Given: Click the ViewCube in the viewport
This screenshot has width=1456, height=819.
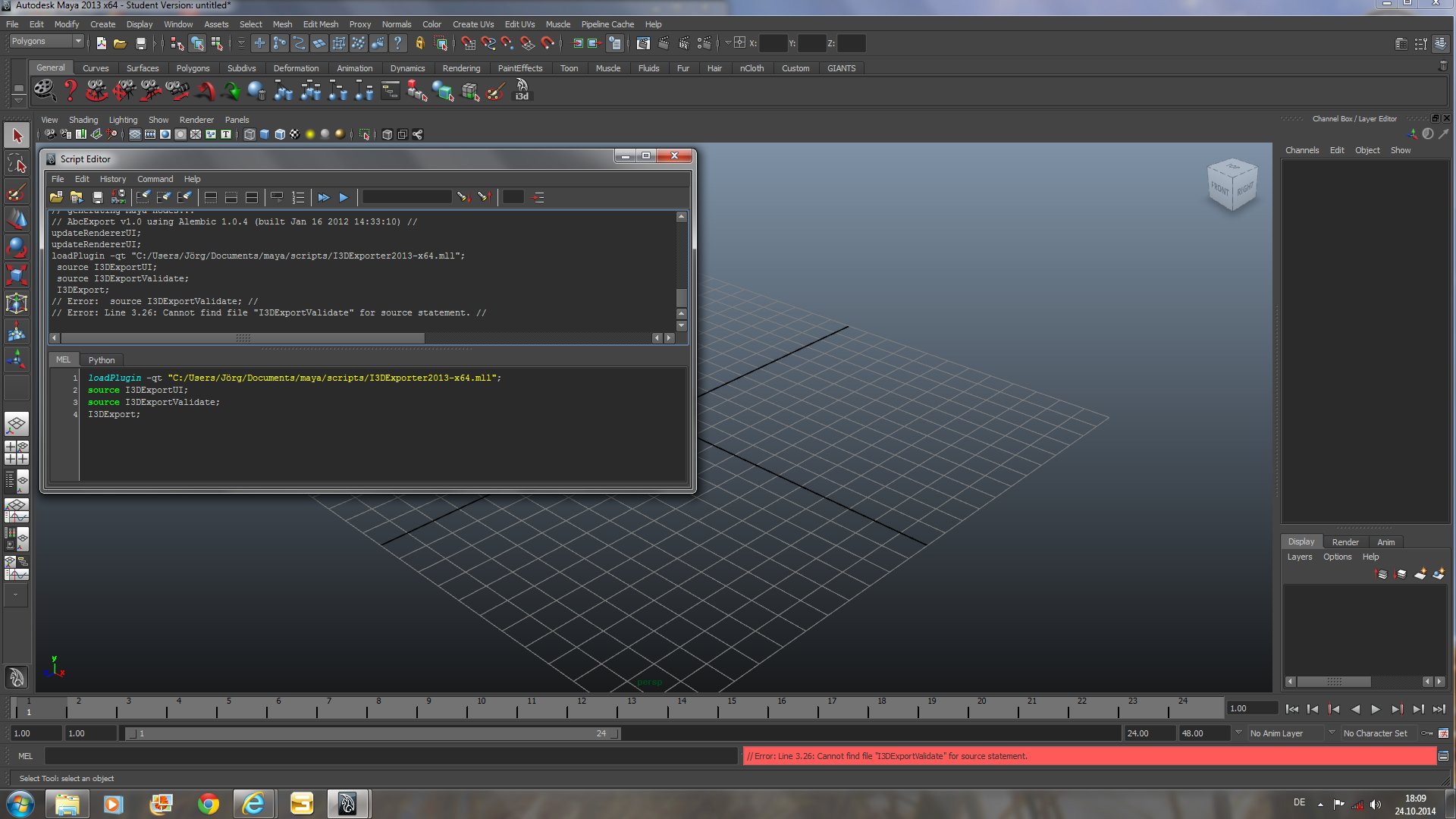Looking at the screenshot, I should [x=1231, y=184].
